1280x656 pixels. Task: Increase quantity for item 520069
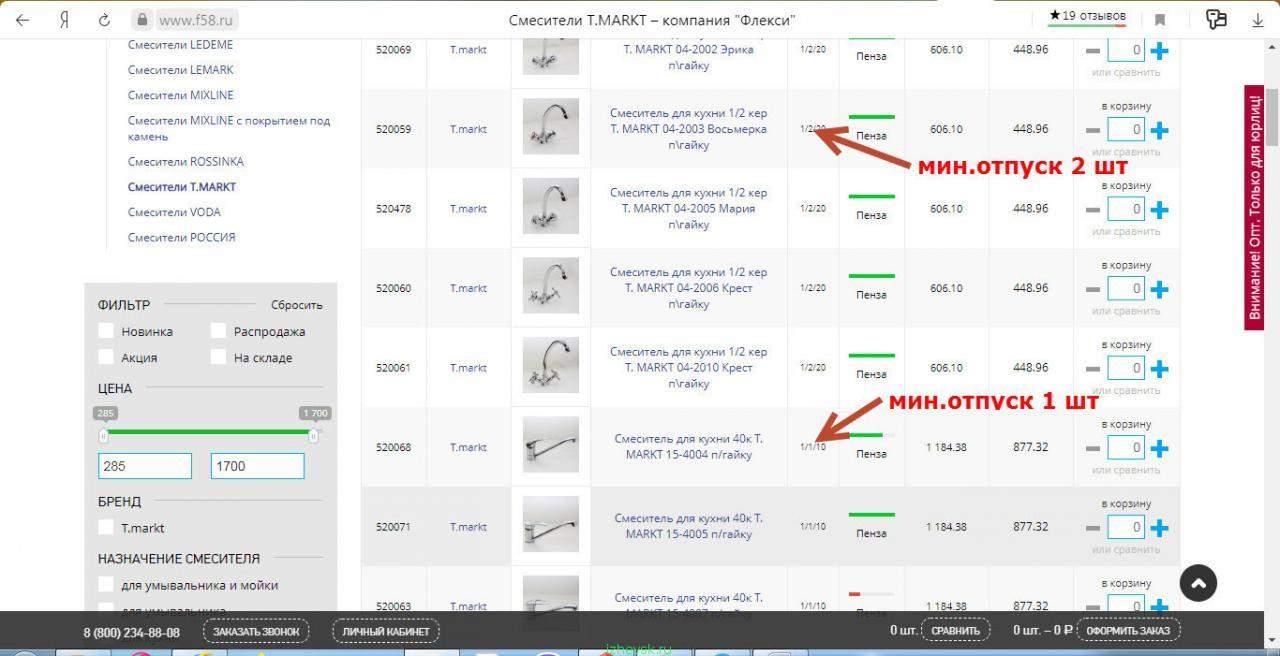(x=1159, y=51)
